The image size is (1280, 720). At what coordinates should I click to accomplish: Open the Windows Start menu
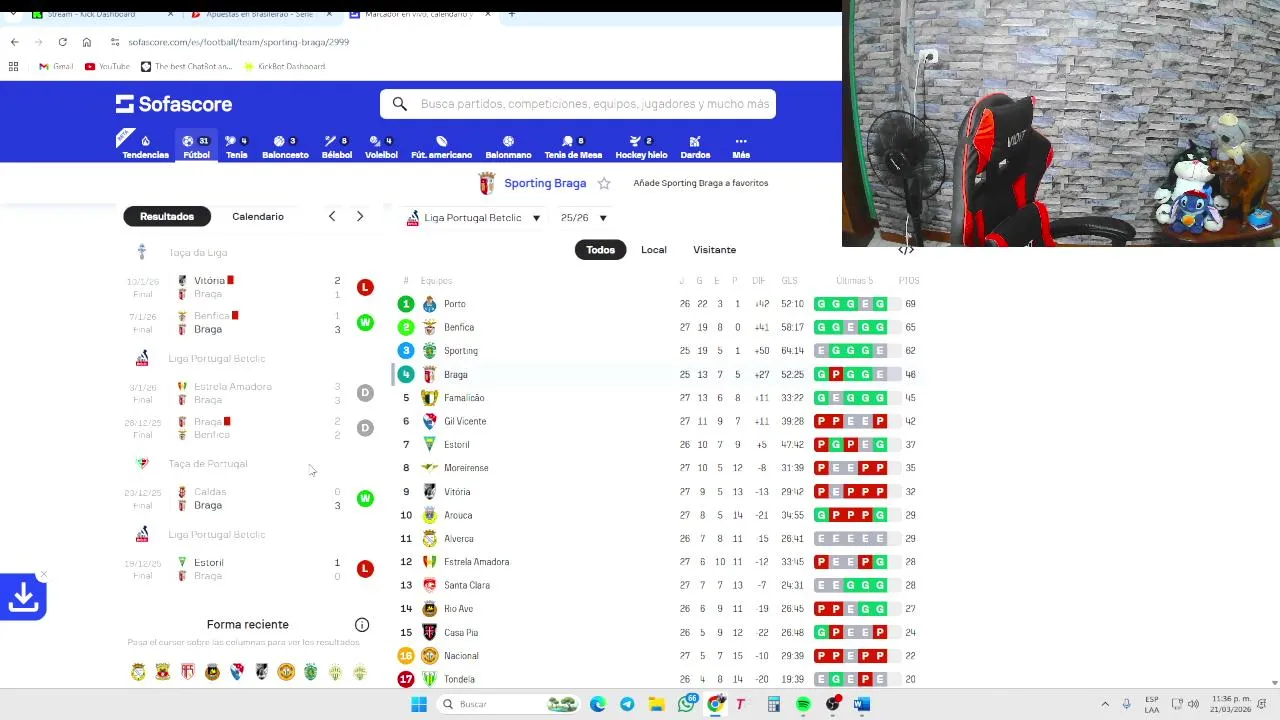[419, 704]
